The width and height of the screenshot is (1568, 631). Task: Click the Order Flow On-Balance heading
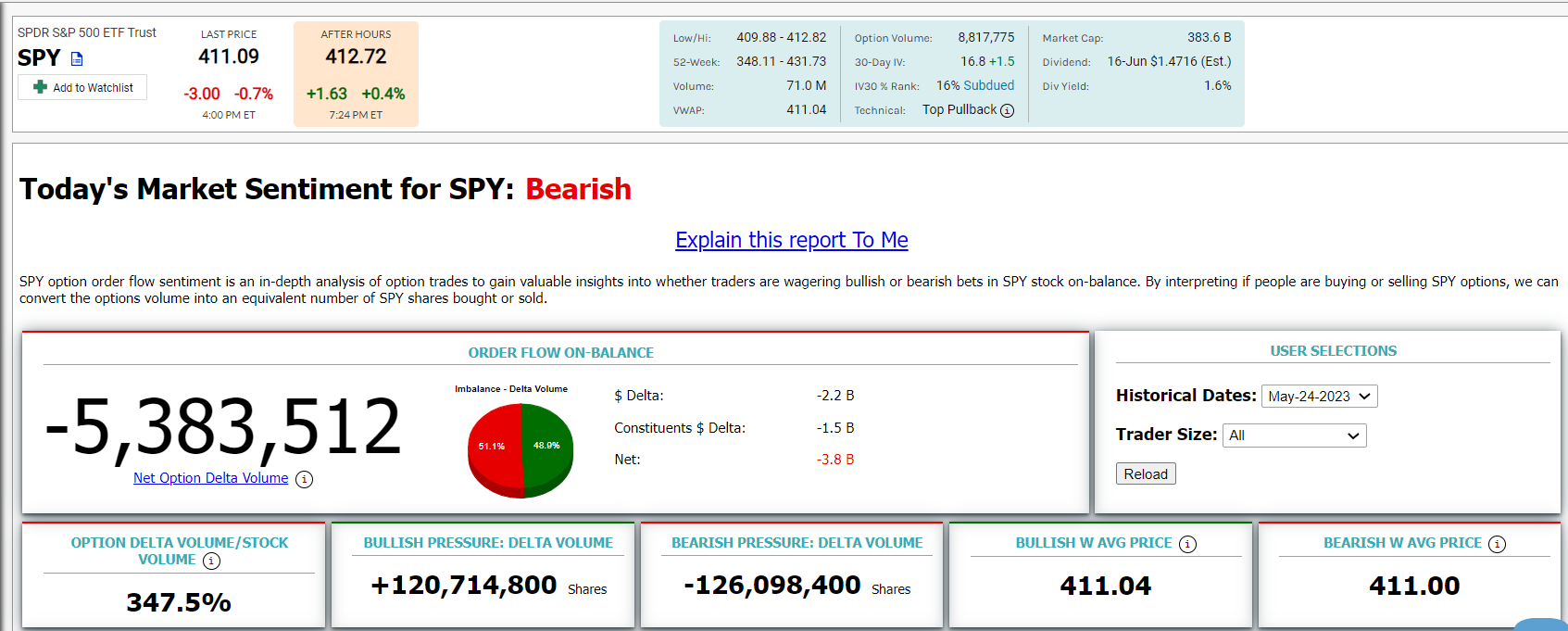560,353
